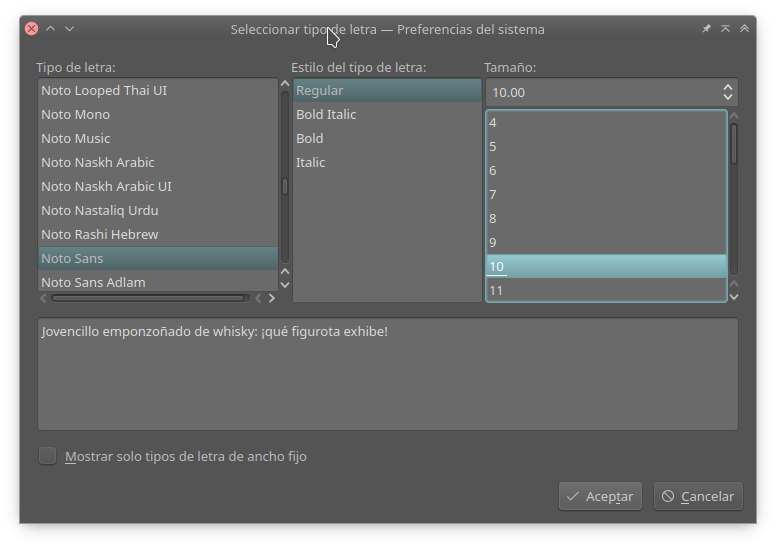The width and height of the screenshot is (776, 547).
Task: Decrease size with spinbox down arrow
Action: pyautogui.click(x=728, y=98)
